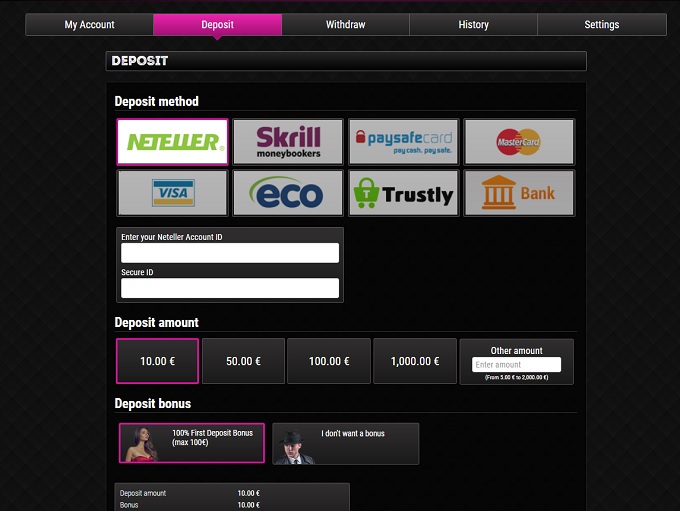Select 50.00 € deposit amount

(243, 361)
